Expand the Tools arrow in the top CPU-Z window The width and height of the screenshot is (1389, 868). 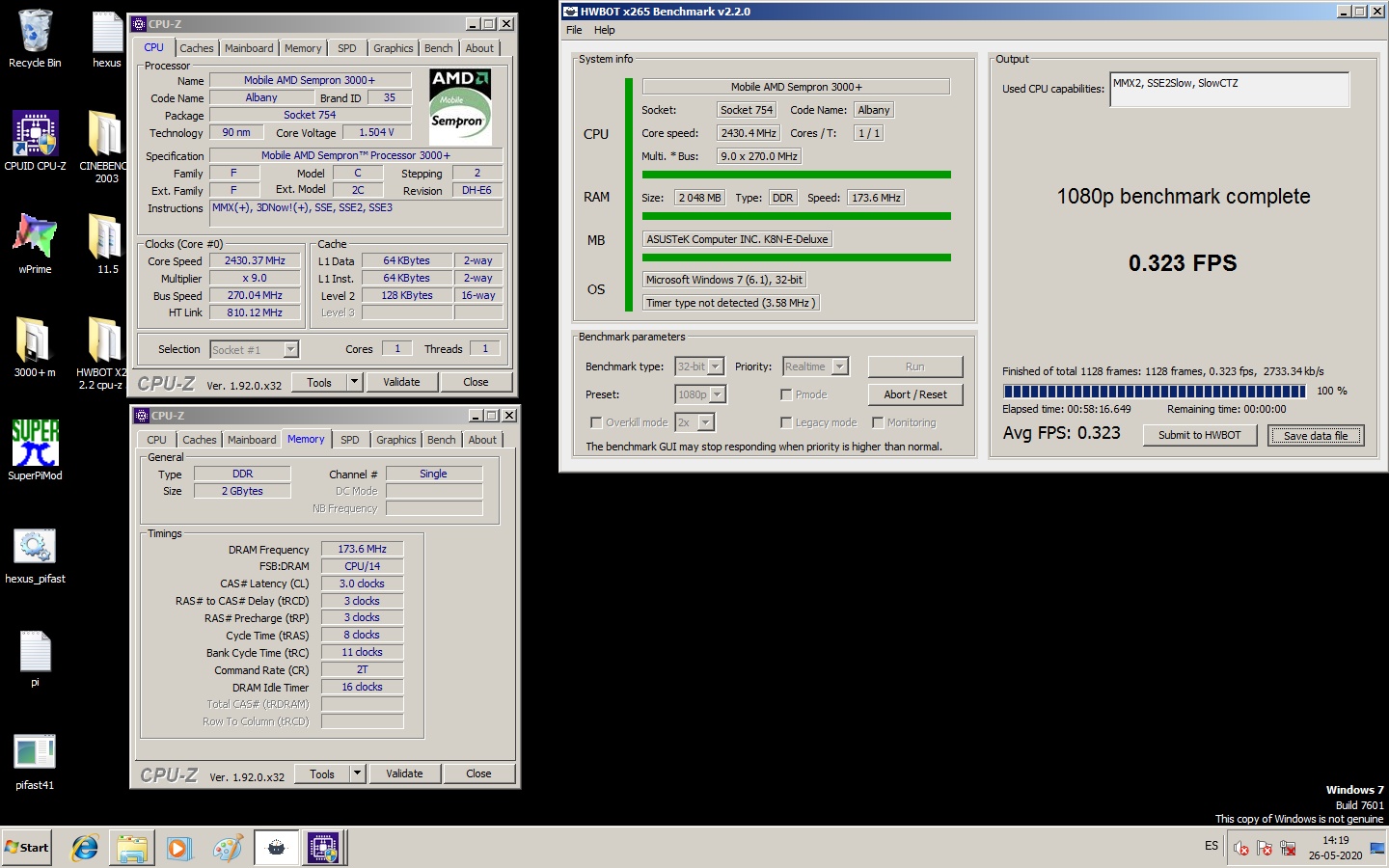point(355,382)
